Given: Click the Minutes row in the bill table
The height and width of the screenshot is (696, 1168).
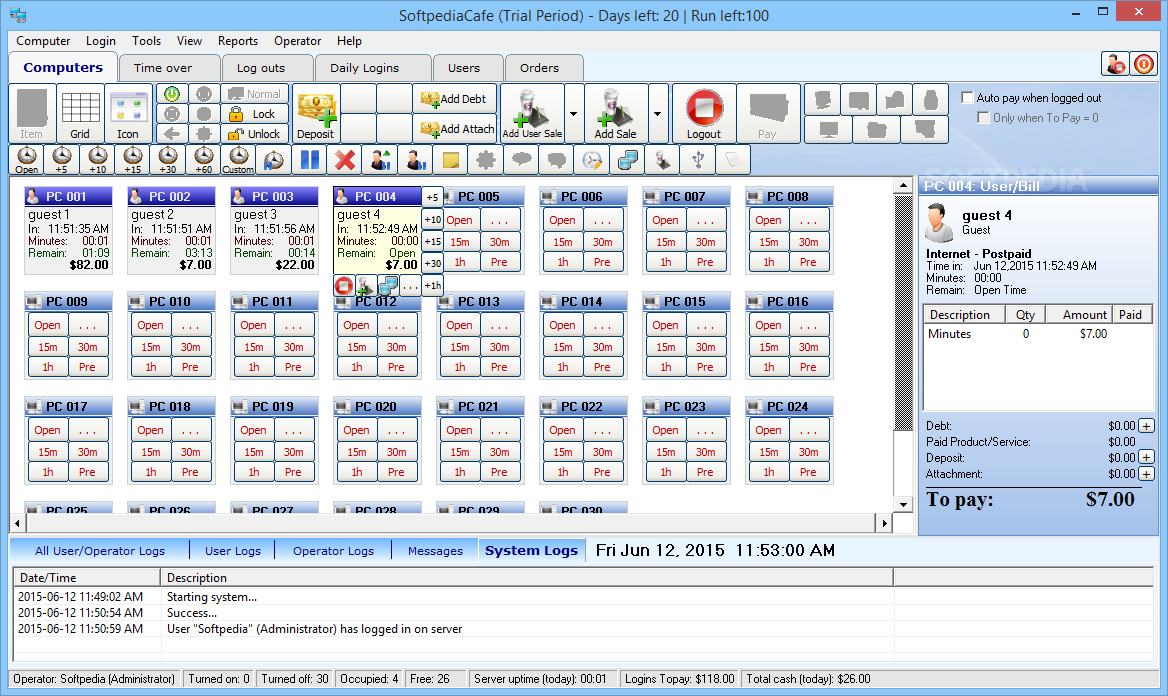Looking at the screenshot, I should click(x=1038, y=334).
